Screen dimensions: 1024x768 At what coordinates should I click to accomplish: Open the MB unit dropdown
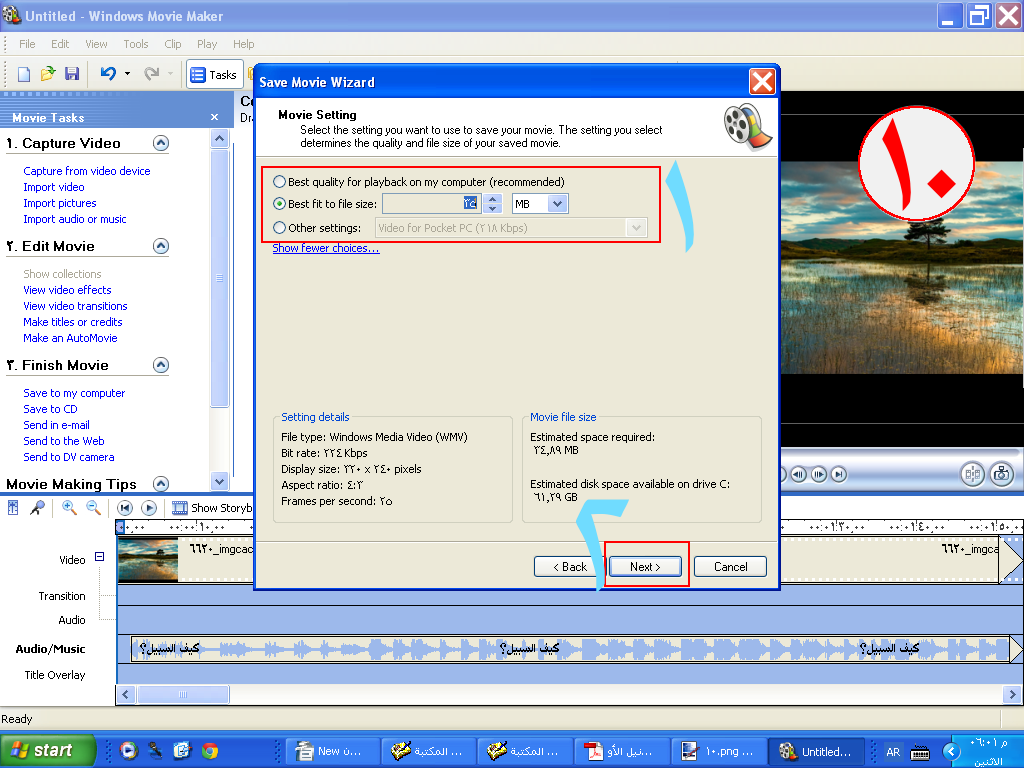557,204
